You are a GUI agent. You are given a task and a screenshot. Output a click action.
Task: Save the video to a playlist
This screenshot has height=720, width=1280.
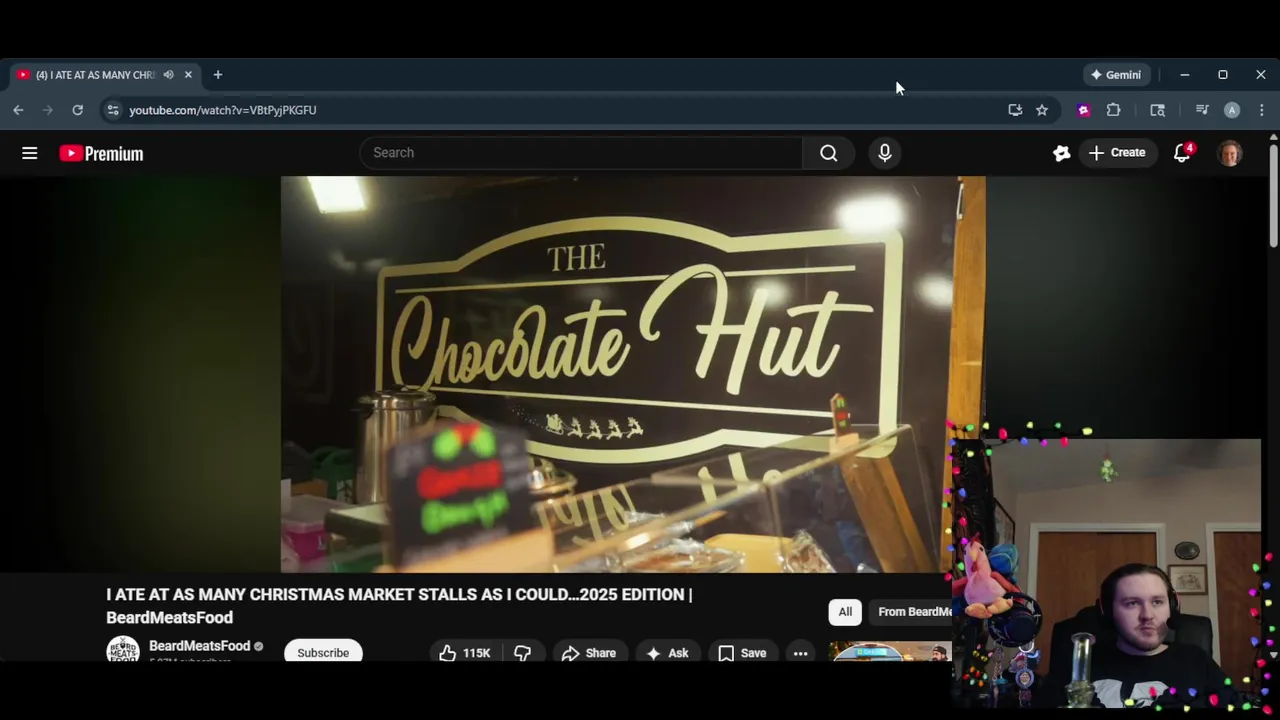click(x=742, y=653)
